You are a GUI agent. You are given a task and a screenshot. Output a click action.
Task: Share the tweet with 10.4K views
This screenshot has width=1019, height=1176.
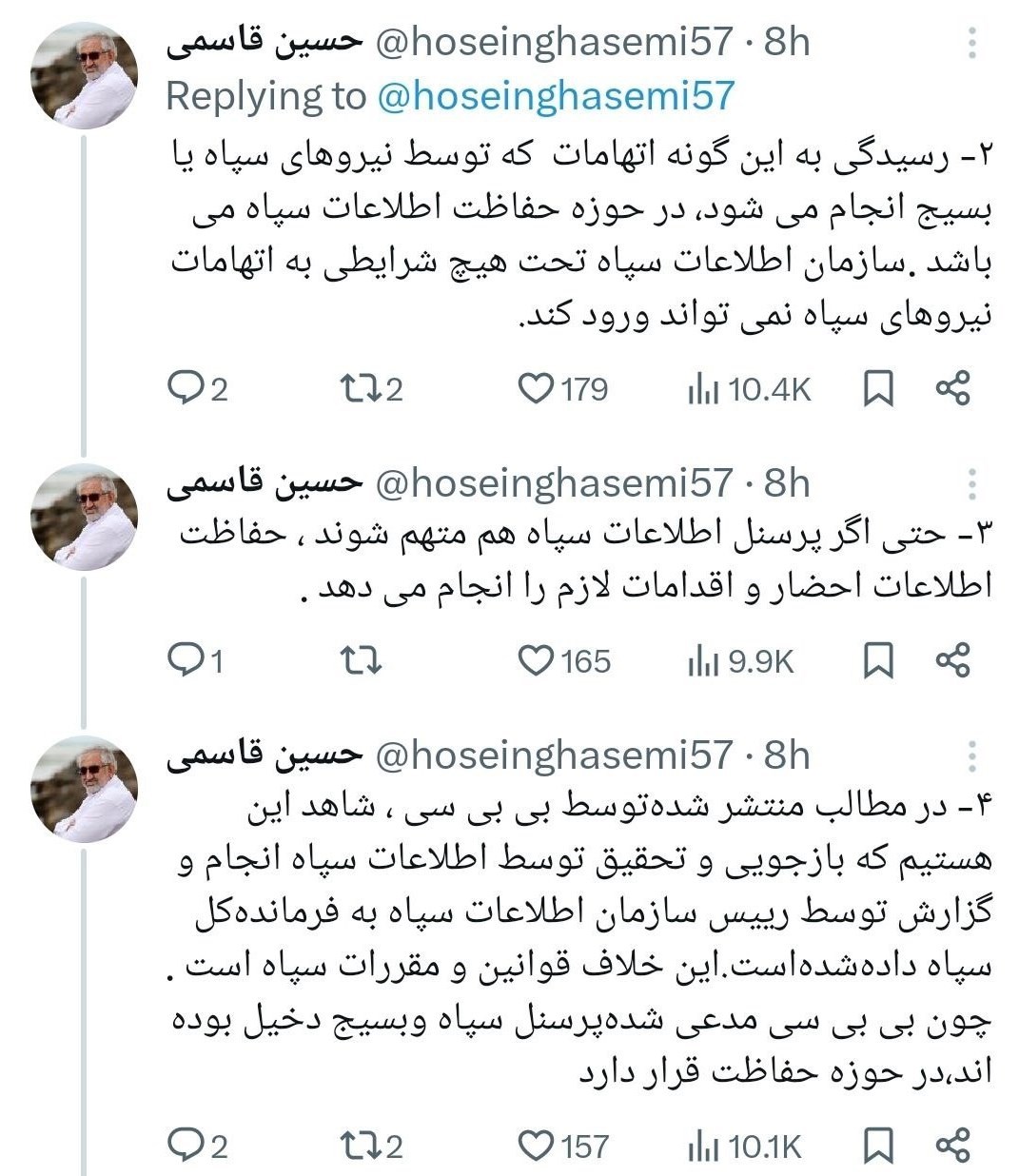(x=952, y=388)
